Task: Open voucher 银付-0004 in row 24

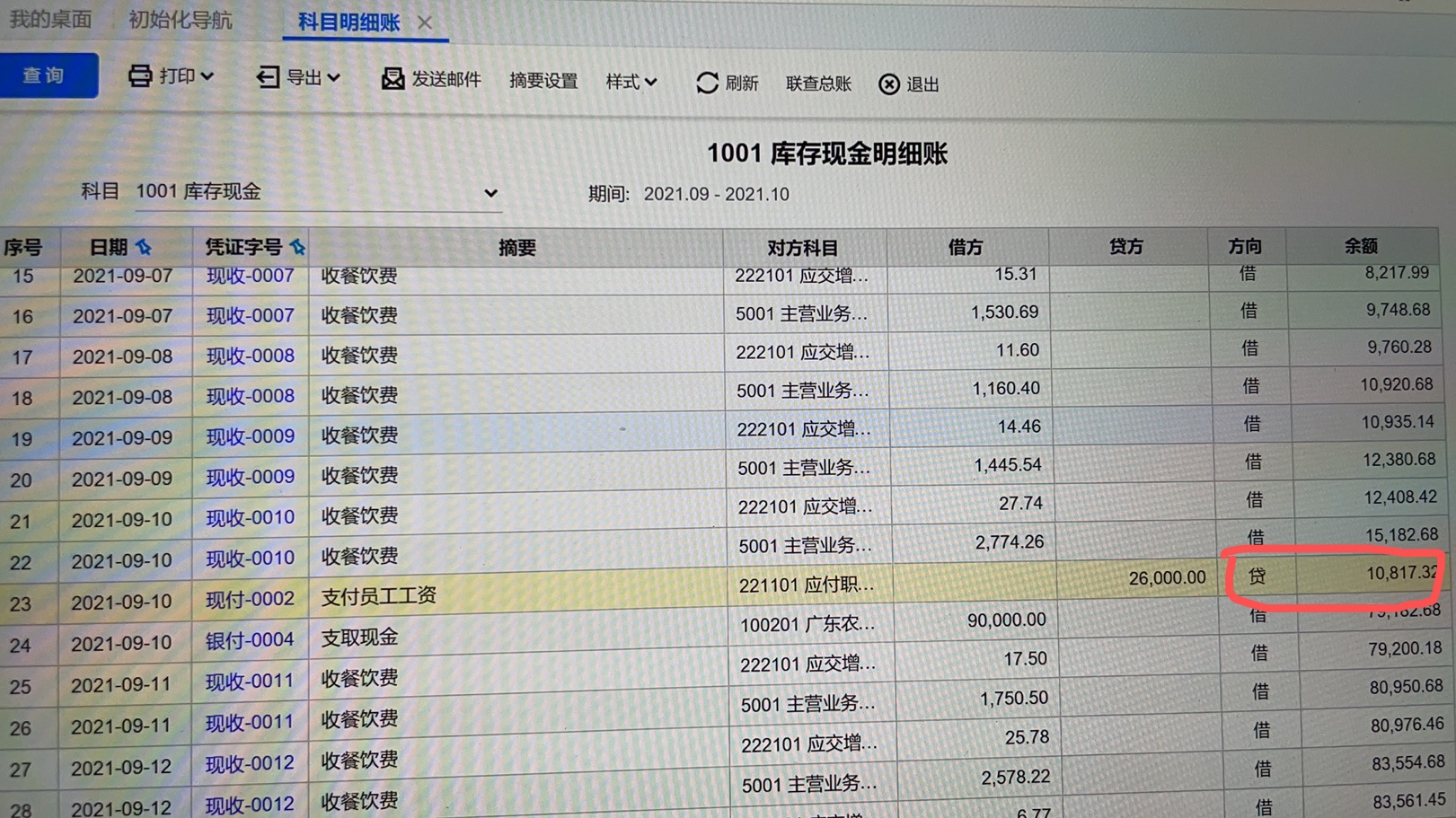Action: 251,640
